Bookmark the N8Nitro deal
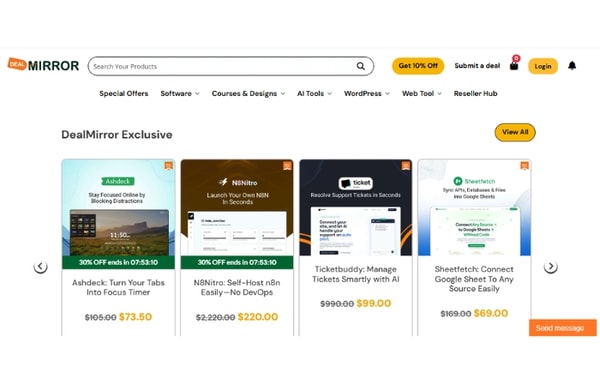The width and height of the screenshot is (600, 384). point(287,166)
